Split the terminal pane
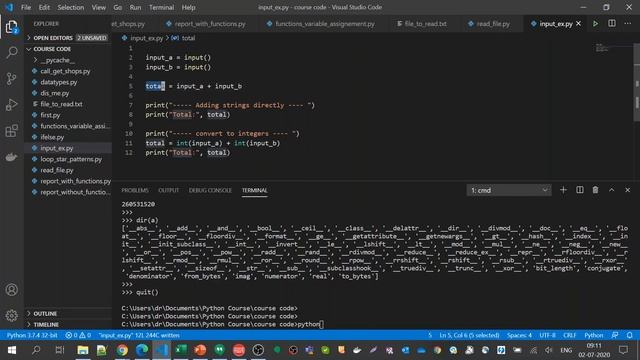The height and width of the screenshot is (360, 640). 580,190
